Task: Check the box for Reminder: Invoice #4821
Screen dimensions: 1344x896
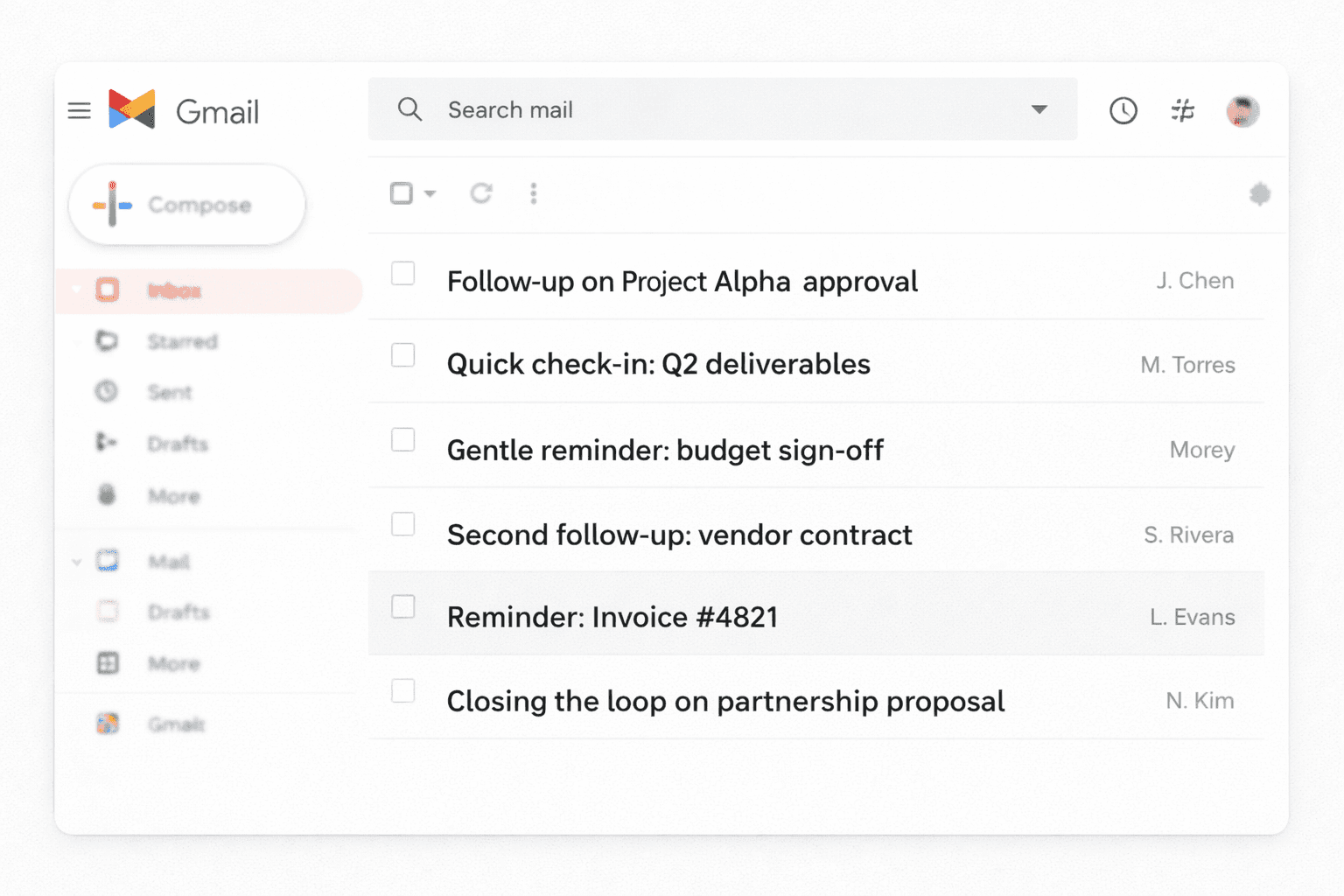Action: (402, 606)
